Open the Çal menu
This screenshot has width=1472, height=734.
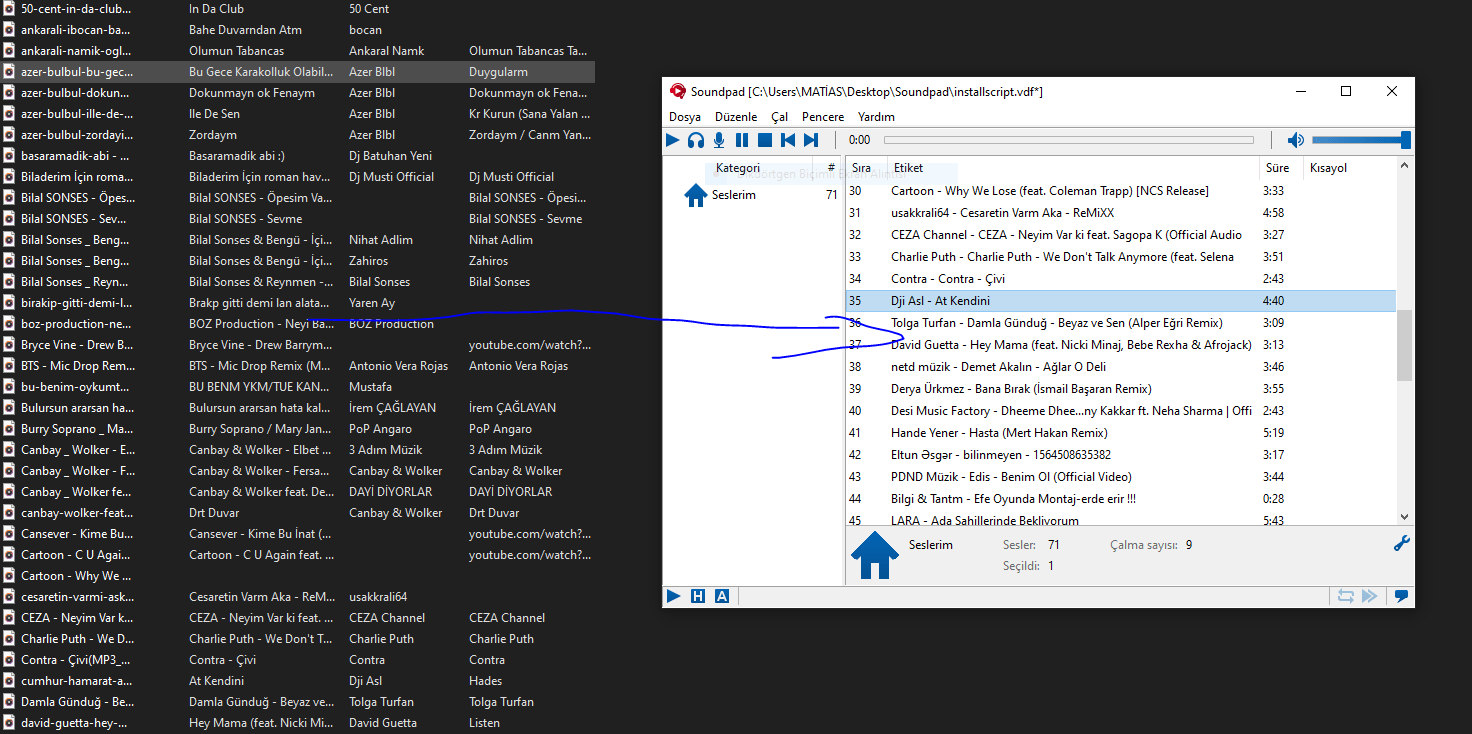coord(779,117)
